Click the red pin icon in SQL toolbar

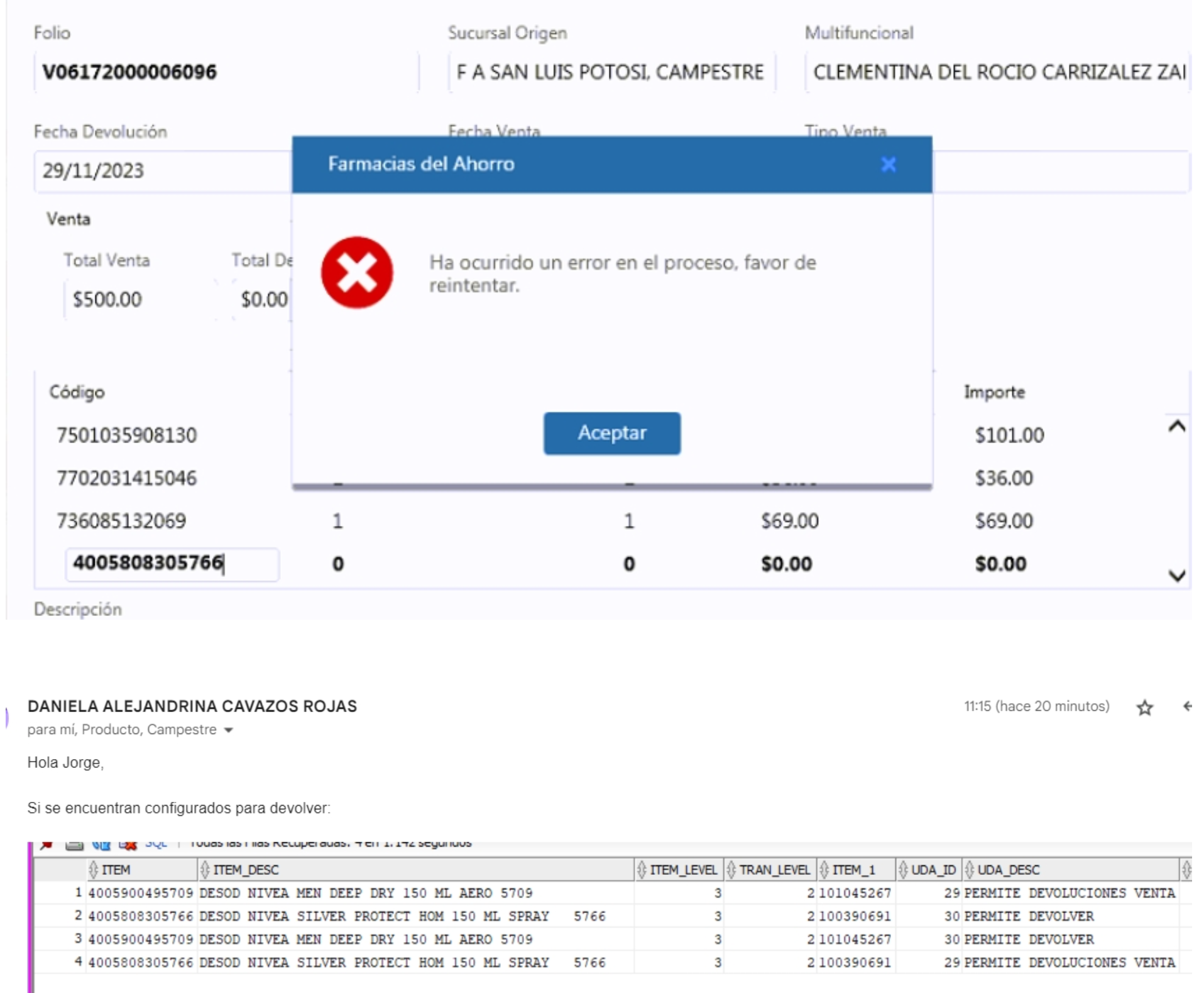[46, 845]
